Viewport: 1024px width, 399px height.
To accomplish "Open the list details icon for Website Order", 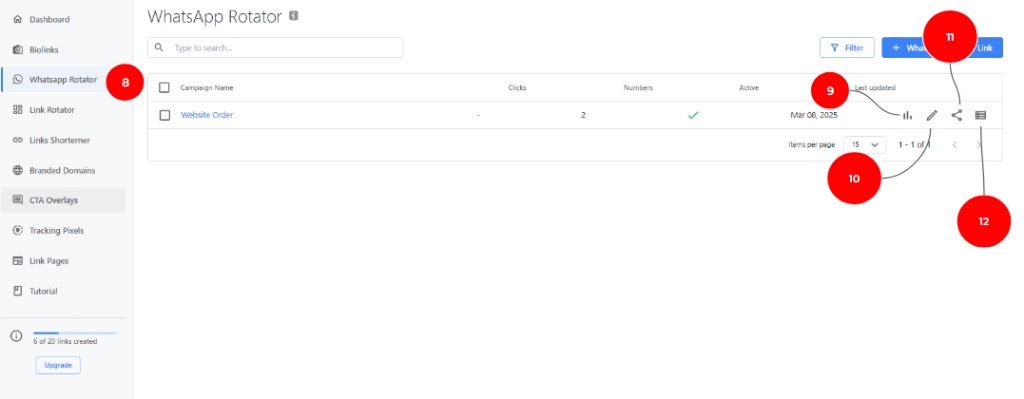I will (980, 116).
